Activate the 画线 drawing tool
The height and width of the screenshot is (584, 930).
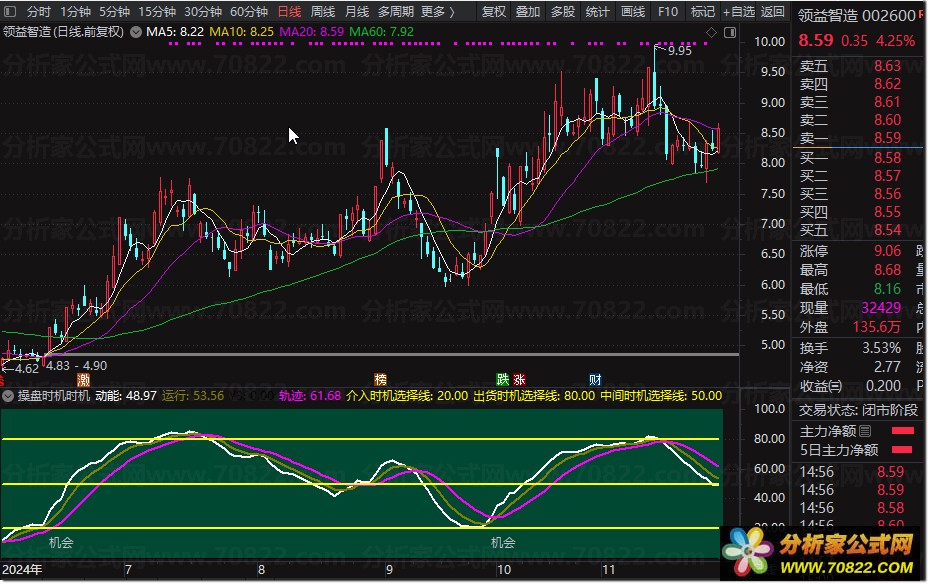point(633,11)
